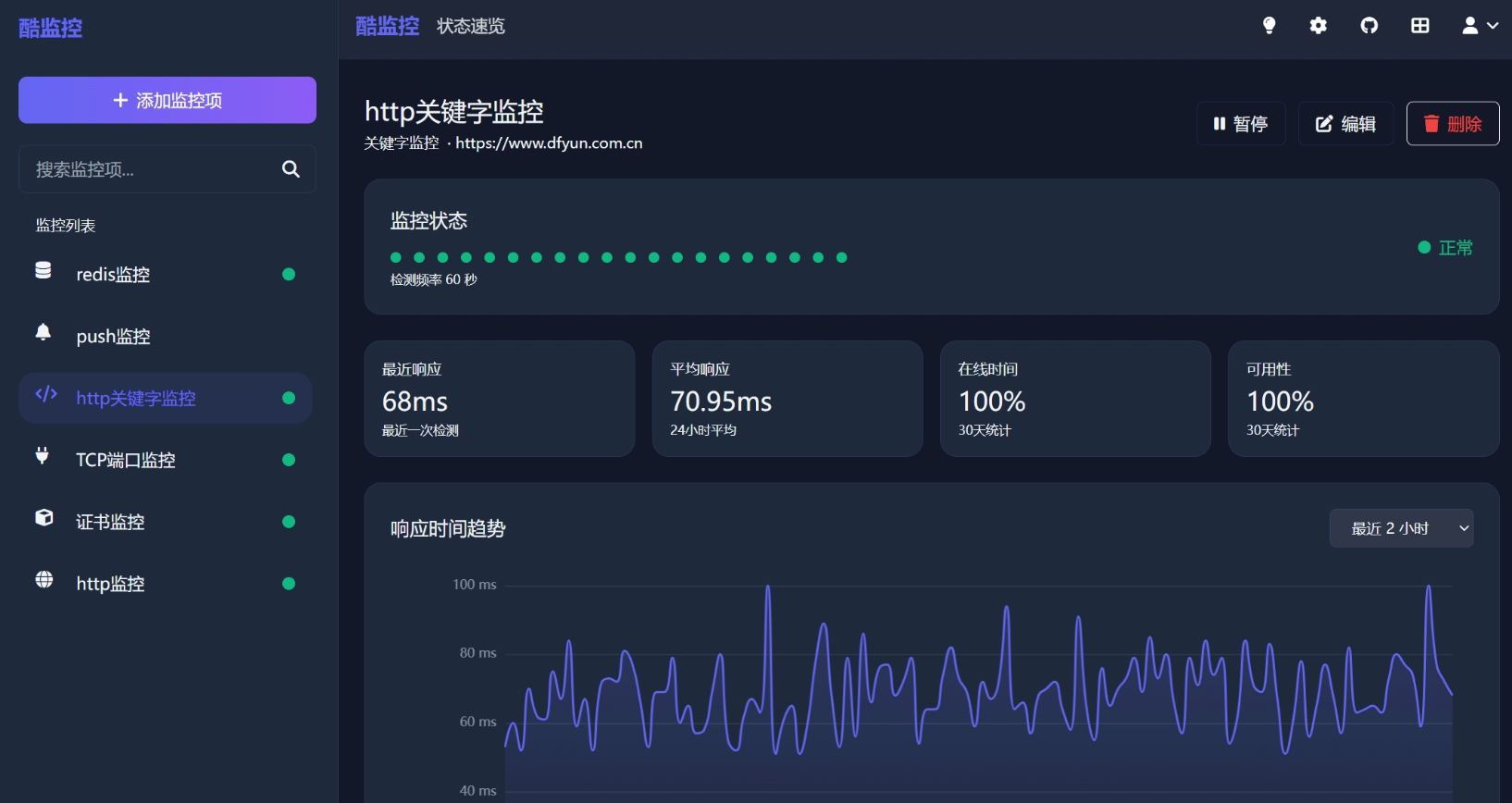The width and height of the screenshot is (1512, 803).
Task: Open the user account dropdown
Action: tap(1479, 26)
